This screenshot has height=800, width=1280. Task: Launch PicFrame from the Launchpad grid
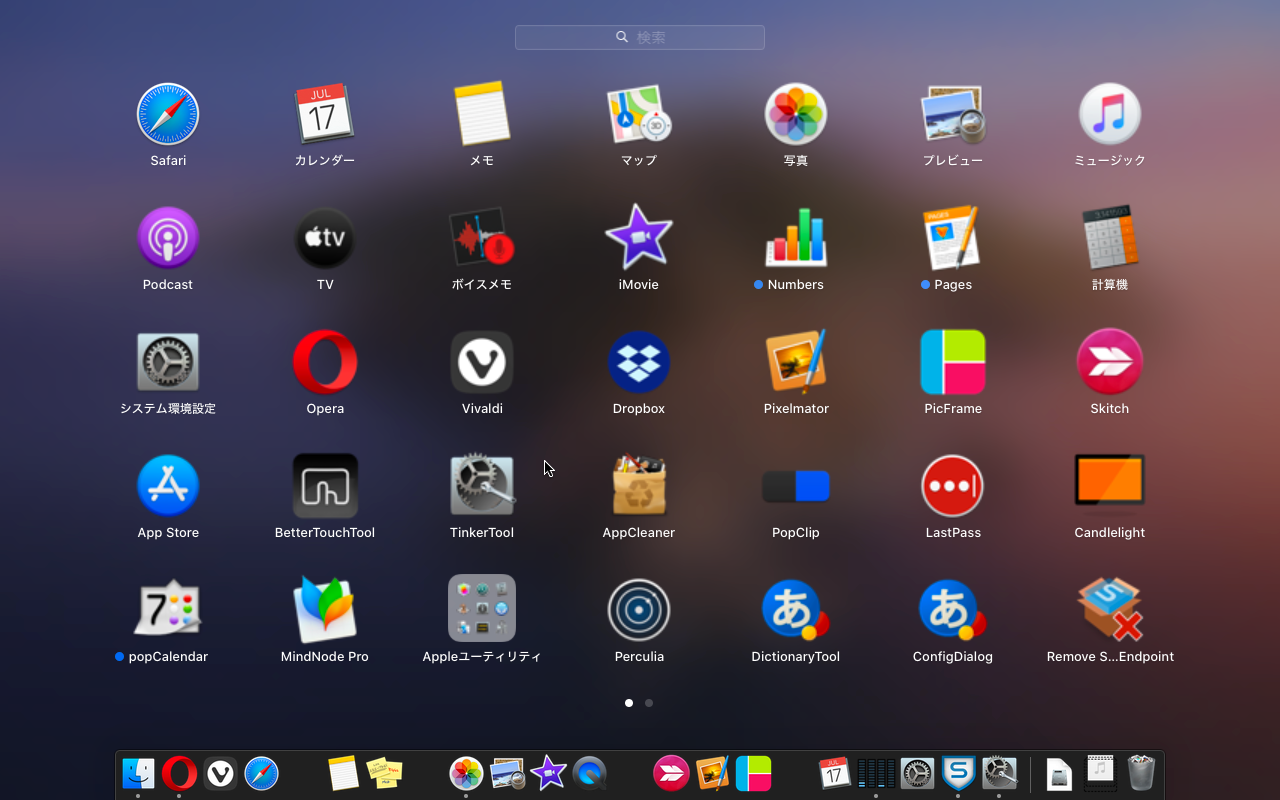(953, 362)
